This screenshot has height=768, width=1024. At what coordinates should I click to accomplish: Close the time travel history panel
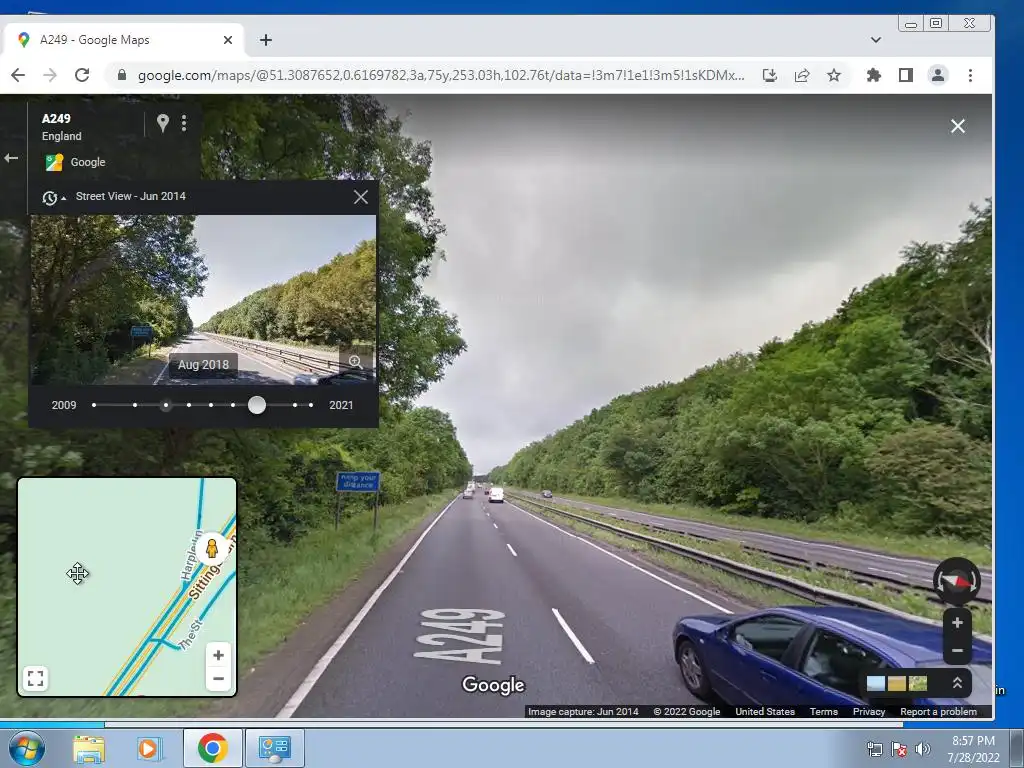coord(360,197)
